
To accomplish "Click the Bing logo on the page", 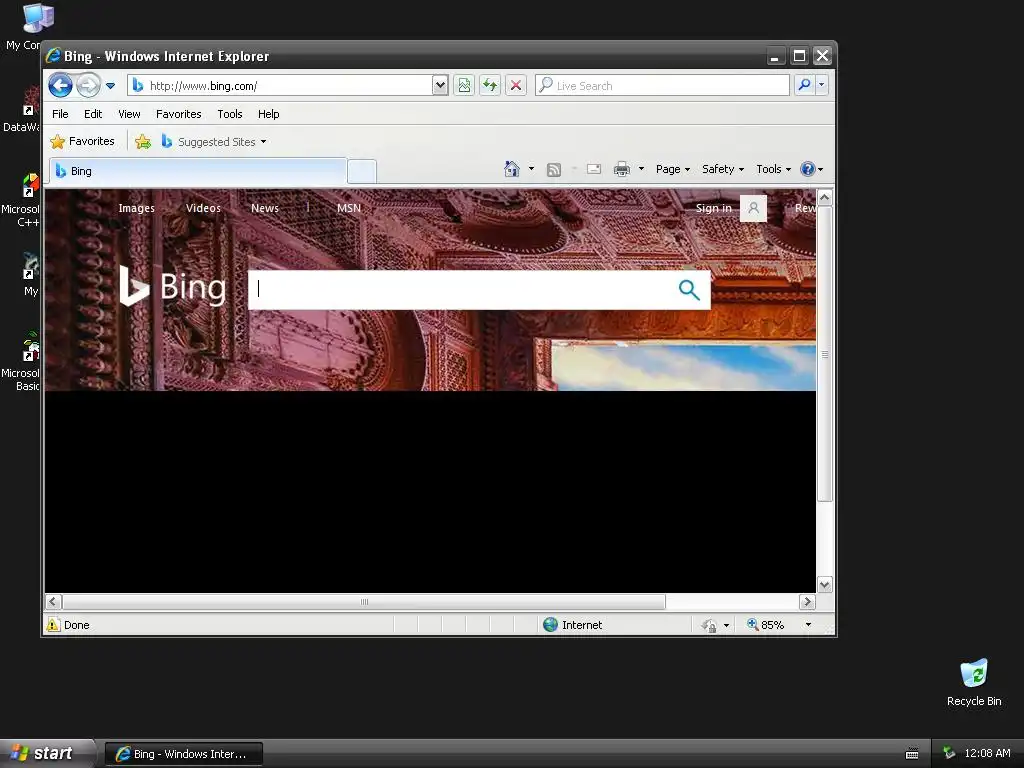I will pyautogui.click(x=173, y=286).
